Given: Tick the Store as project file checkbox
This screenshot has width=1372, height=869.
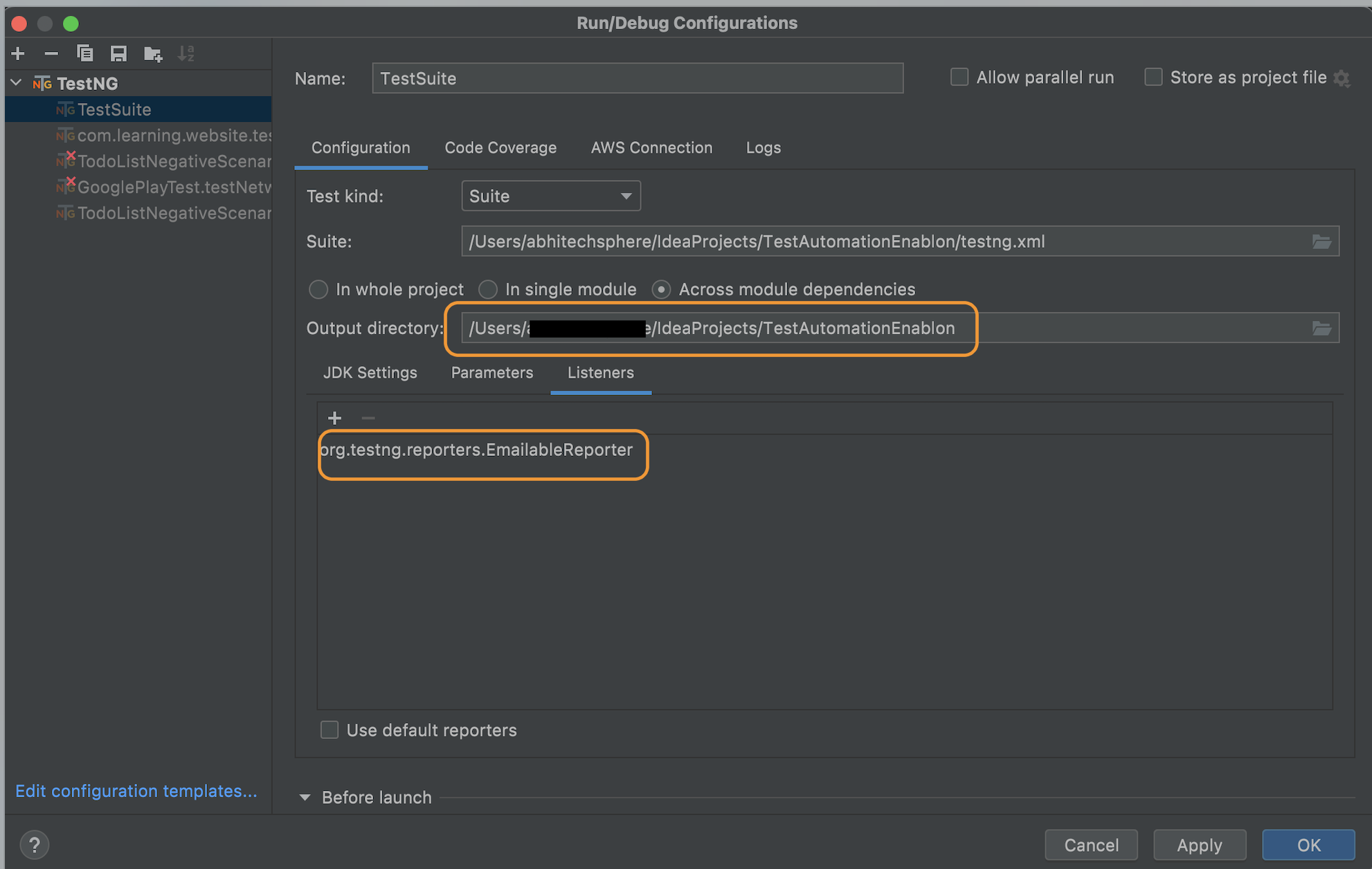Looking at the screenshot, I should [1153, 77].
